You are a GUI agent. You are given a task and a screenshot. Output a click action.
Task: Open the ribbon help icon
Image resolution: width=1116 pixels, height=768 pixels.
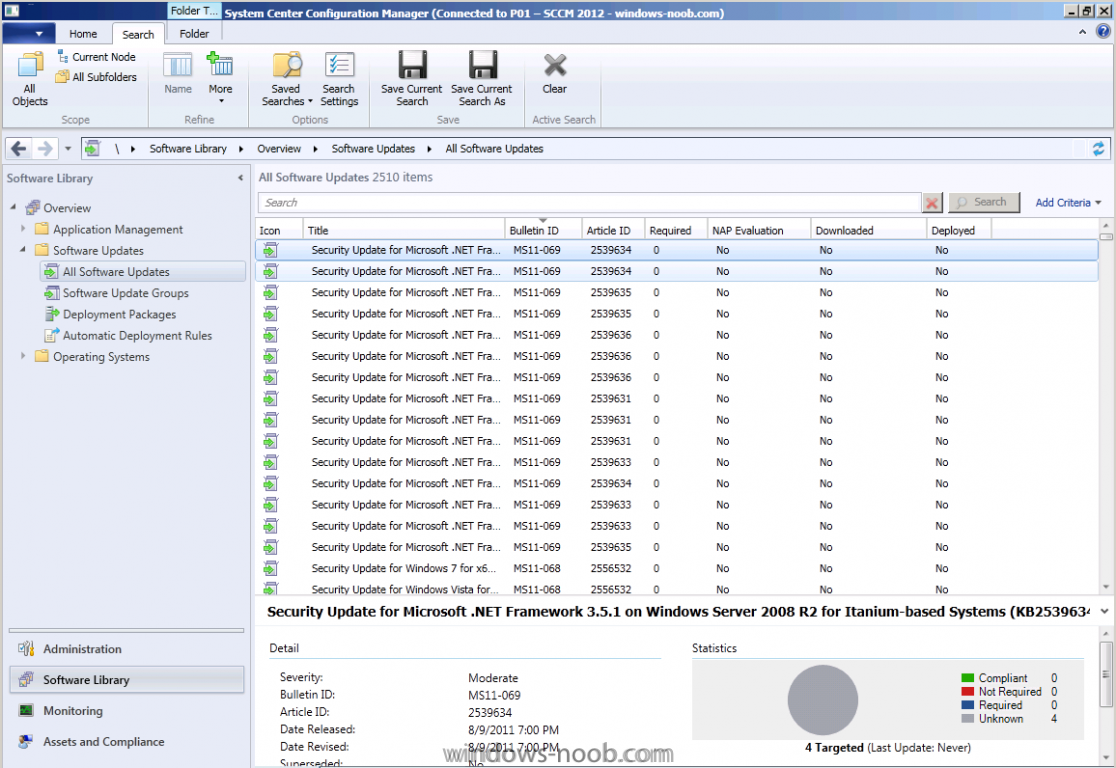pos(1103,31)
